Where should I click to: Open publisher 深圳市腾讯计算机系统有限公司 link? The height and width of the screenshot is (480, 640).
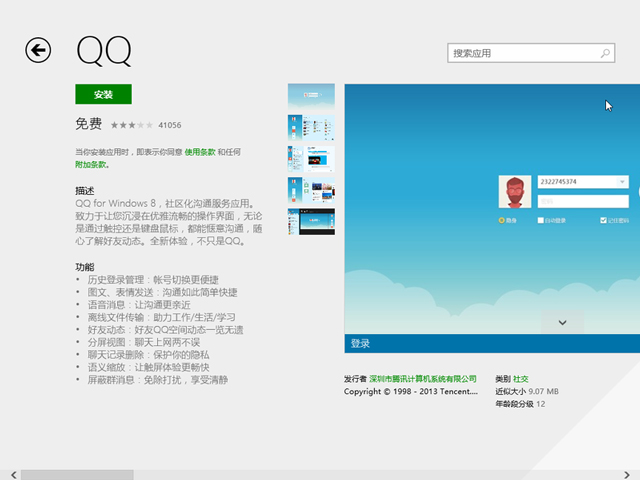(423, 379)
